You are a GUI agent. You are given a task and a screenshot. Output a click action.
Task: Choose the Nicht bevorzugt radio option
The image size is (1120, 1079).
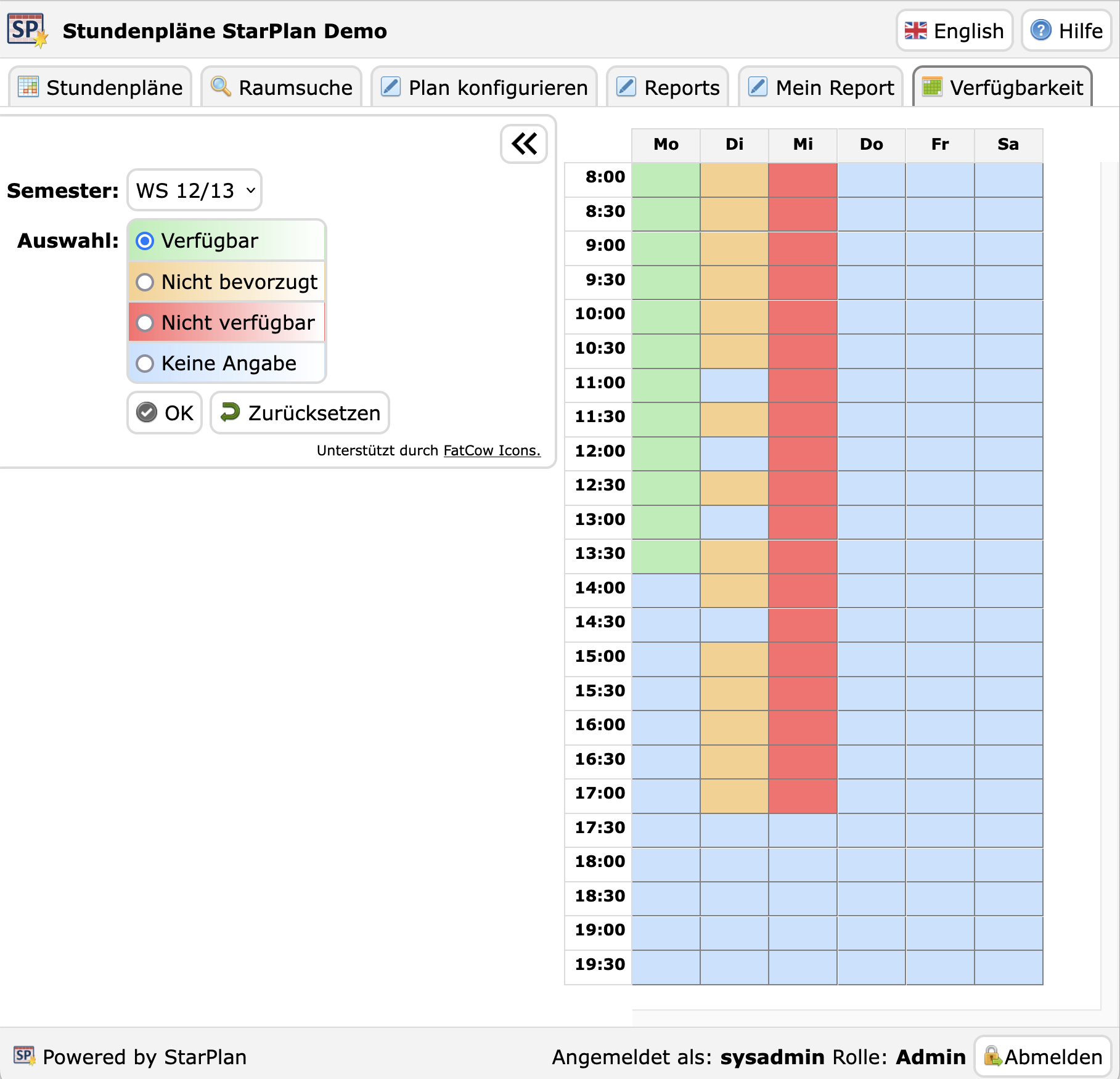(145, 282)
